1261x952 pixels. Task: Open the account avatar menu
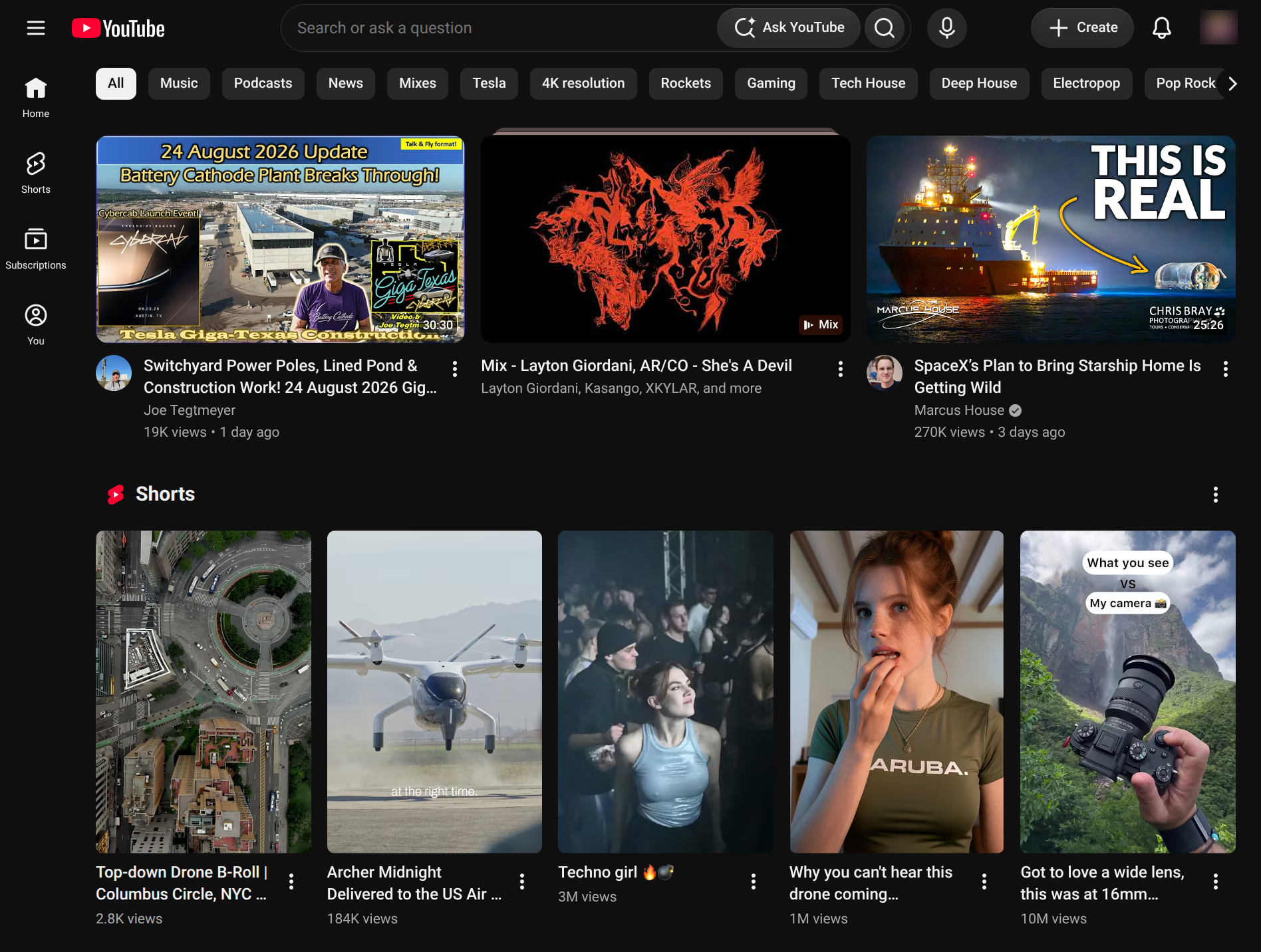click(1218, 28)
